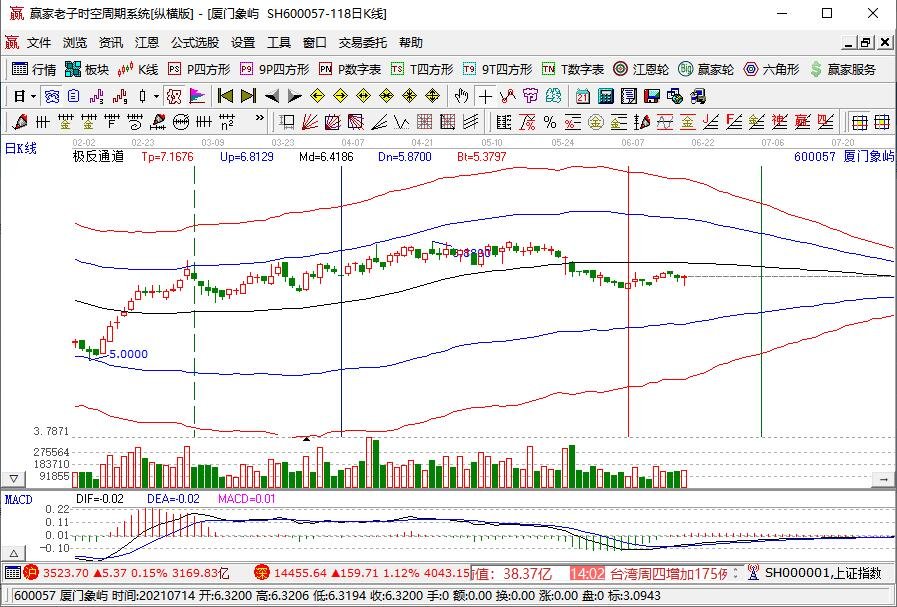Screen dimensions: 897x607
Task: Click the red floppy disk save icon
Action: coord(652,96)
